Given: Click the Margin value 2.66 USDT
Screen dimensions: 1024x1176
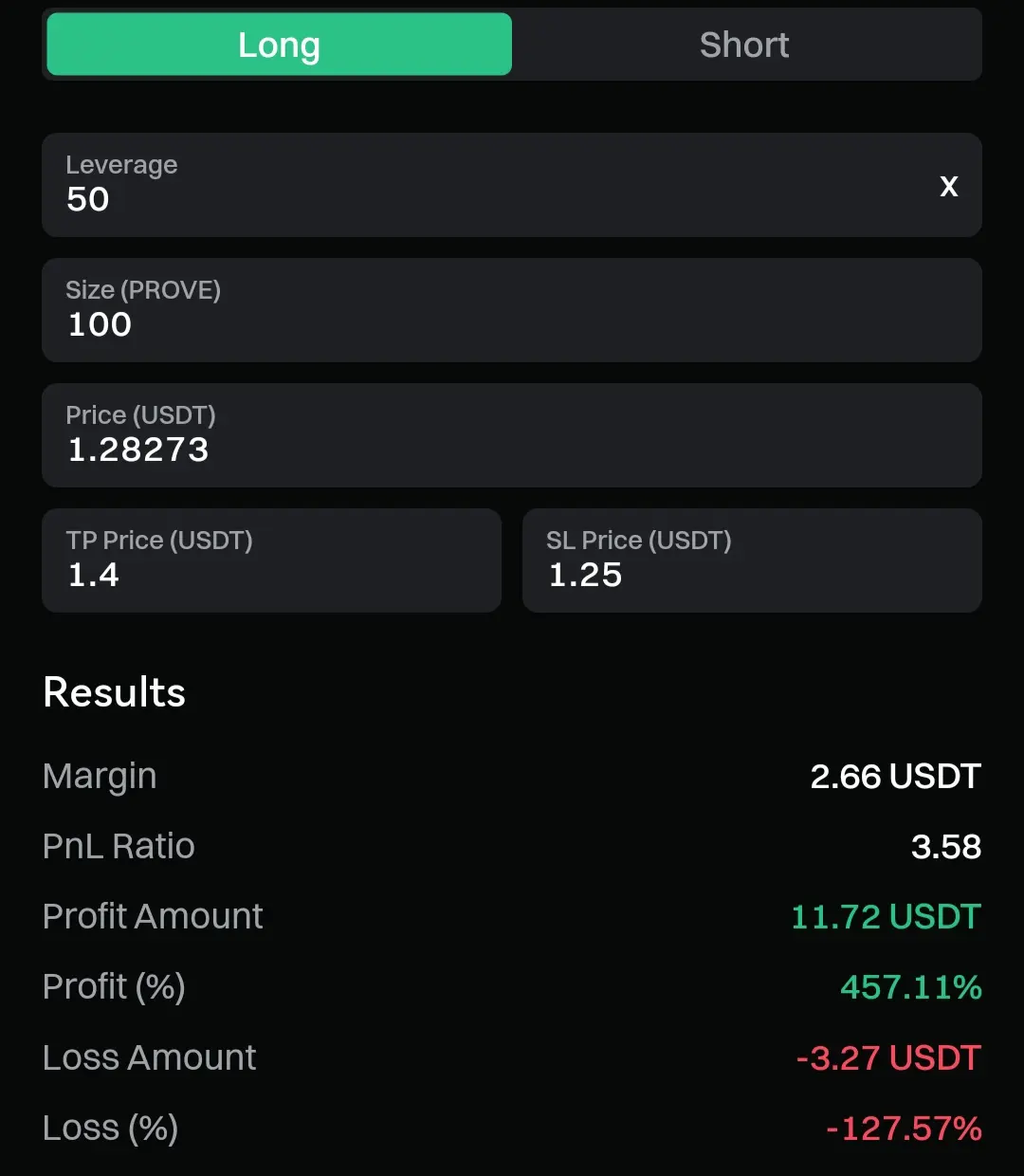Looking at the screenshot, I should click(896, 777).
